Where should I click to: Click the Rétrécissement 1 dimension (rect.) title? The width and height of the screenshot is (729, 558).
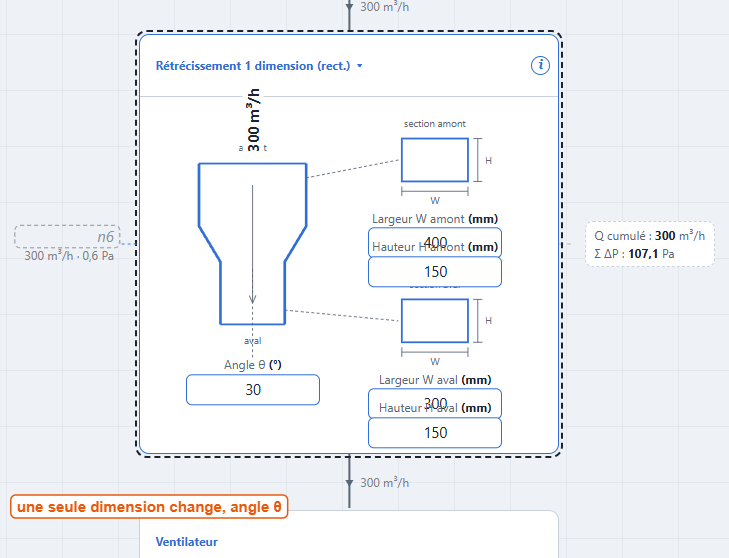point(252,66)
